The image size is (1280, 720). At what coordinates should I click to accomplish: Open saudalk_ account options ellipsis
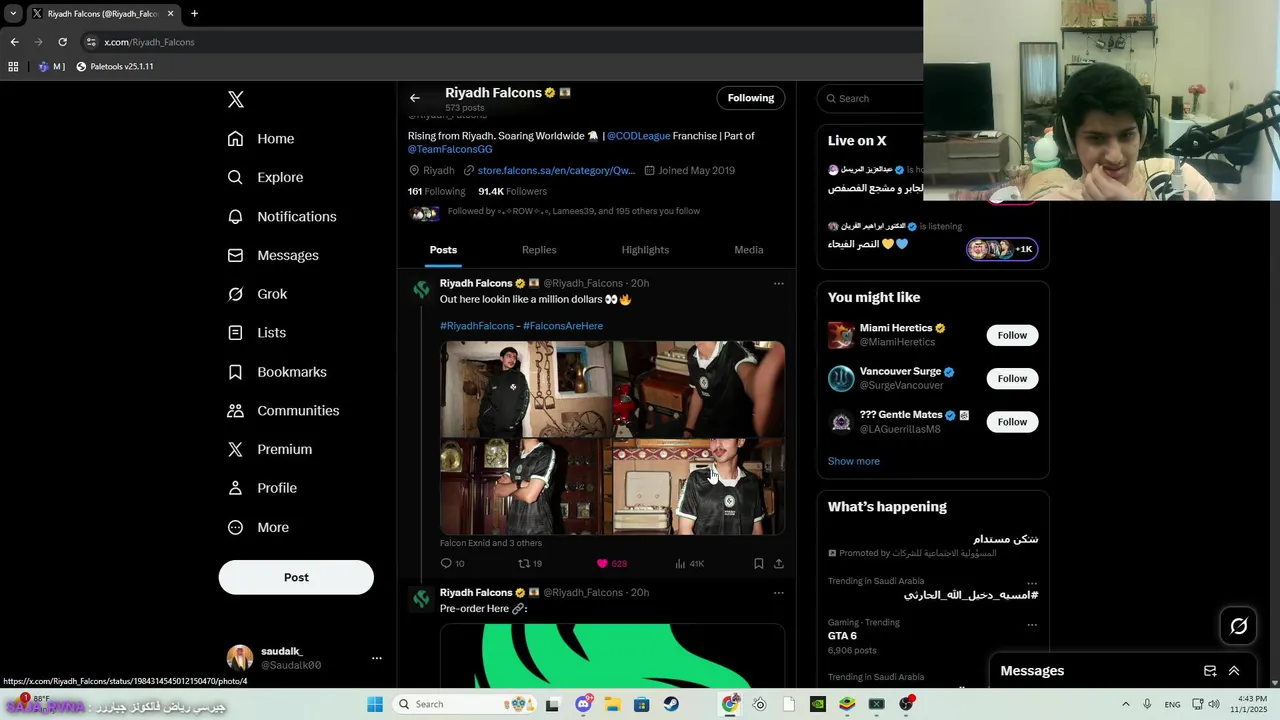click(x=377, y=658)
